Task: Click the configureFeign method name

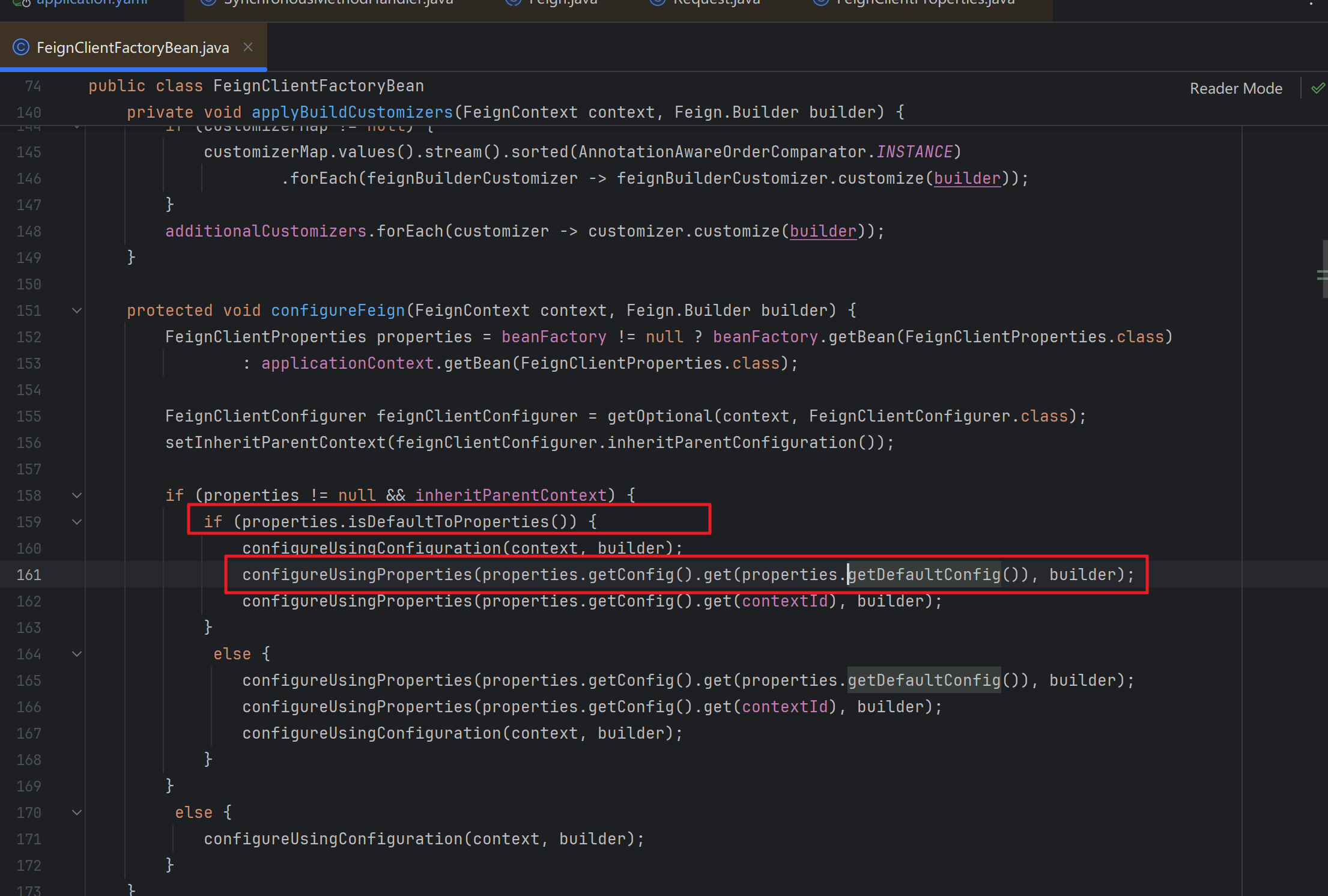Action: 338,310
